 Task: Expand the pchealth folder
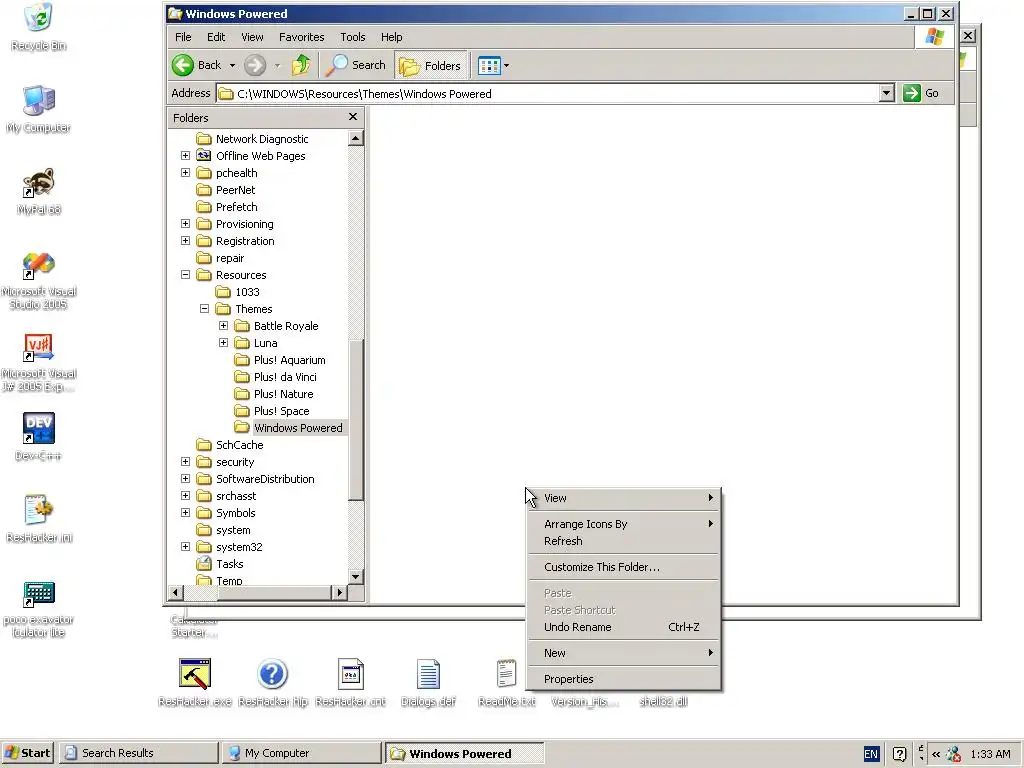pyautogui.click(x=185, y=172)
